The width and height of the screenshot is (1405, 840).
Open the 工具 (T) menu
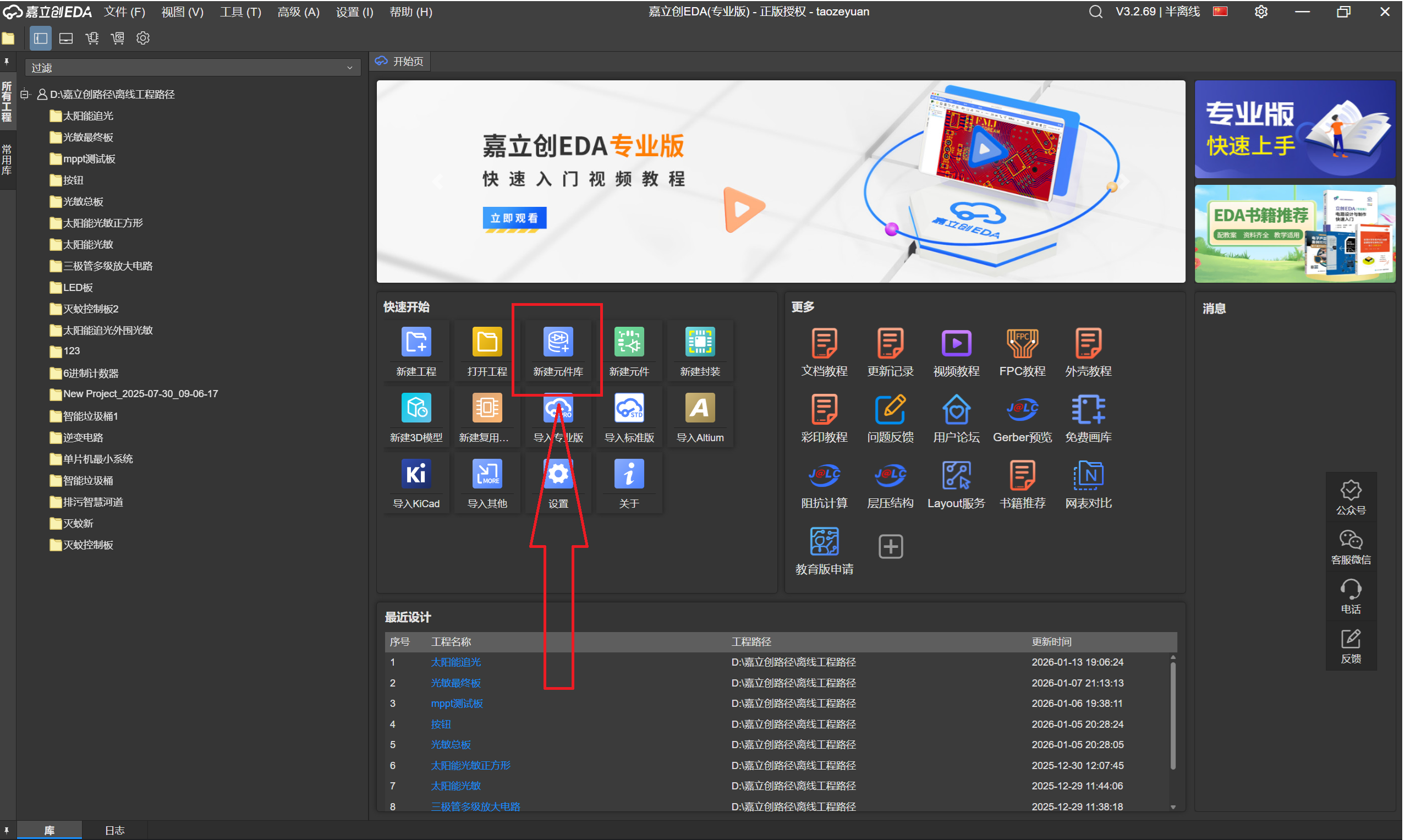[x=240, y=12]
